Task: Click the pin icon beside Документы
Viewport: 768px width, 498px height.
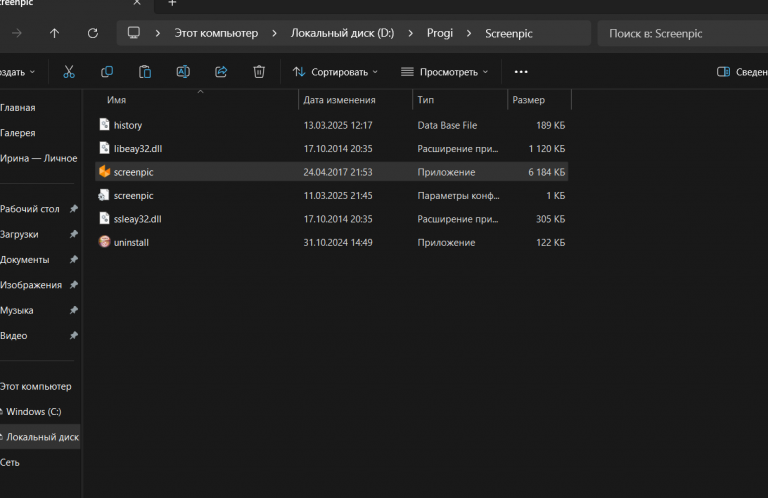Action: pos(73,260)
